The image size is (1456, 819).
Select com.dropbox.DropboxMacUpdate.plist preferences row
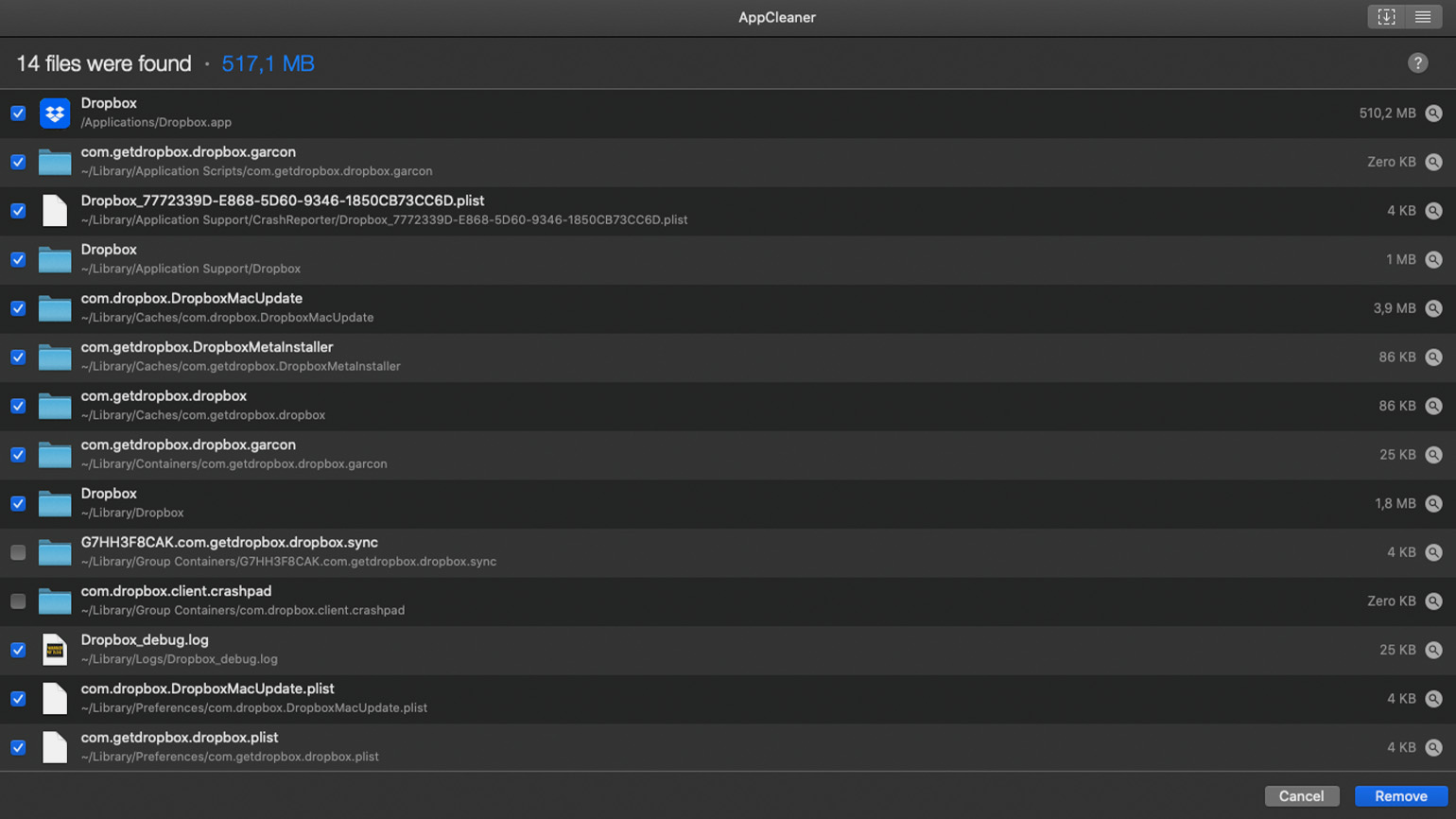728,699
